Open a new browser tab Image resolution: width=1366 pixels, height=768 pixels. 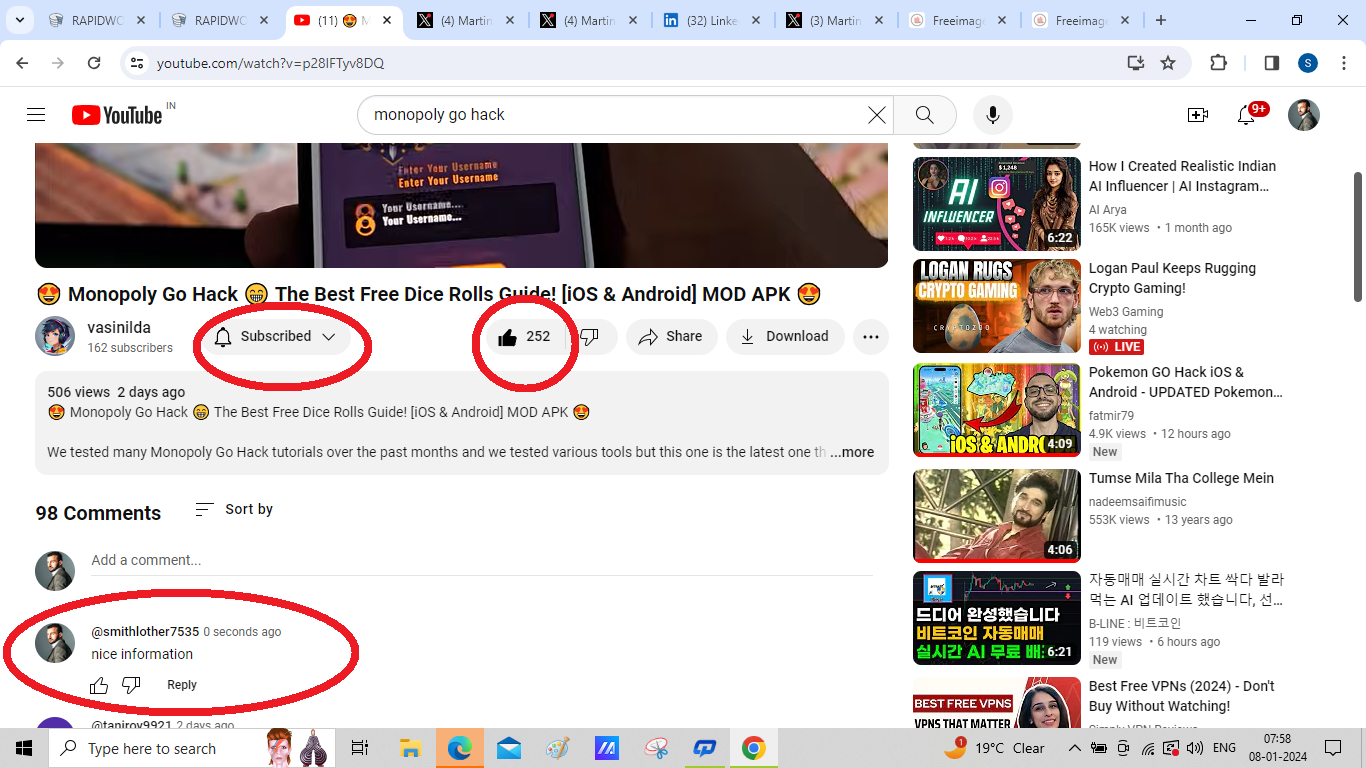[1161, 20]
